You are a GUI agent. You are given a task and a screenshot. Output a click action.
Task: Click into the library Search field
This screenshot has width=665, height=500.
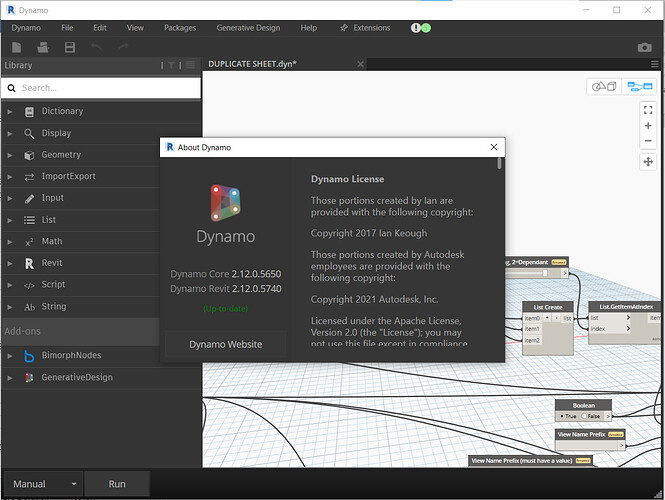click(101, 88)
